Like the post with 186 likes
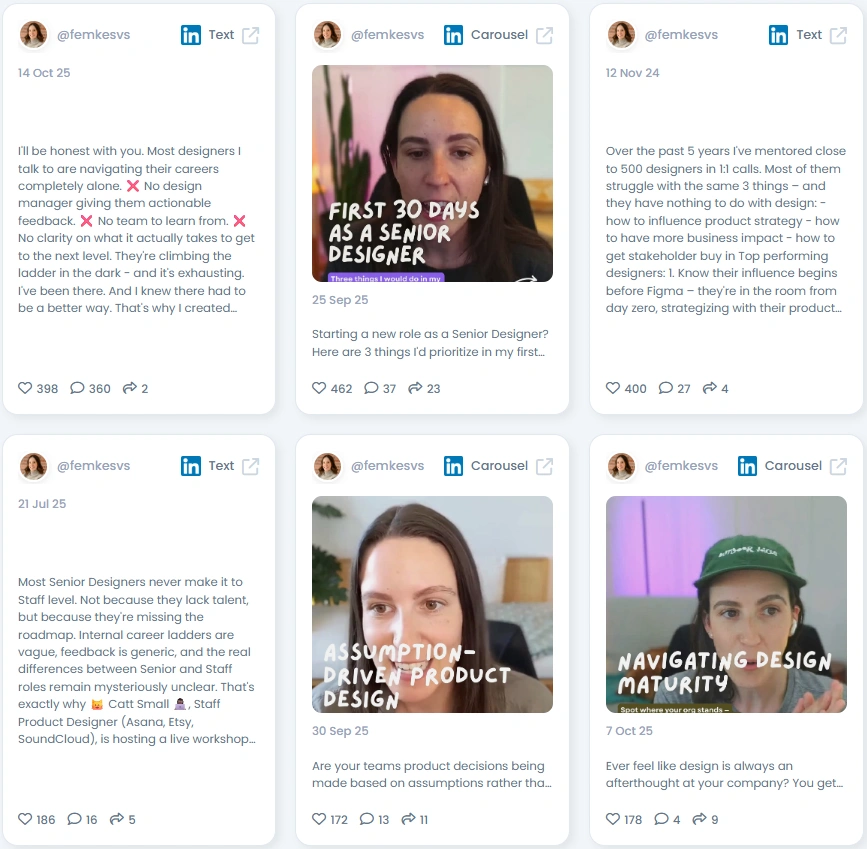 click(x=25, y=819)
